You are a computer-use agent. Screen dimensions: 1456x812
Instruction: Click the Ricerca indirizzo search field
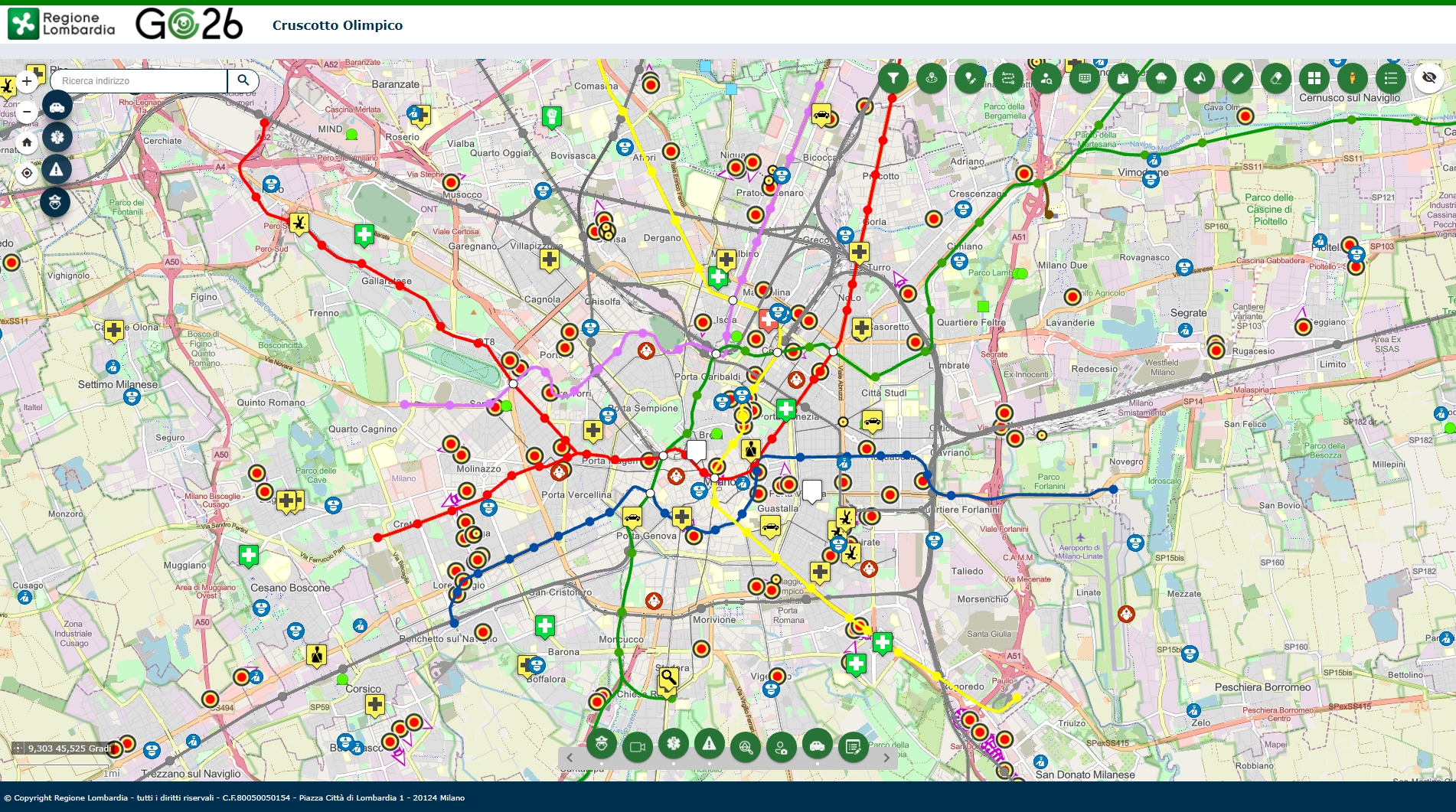(x=139, y=81)
